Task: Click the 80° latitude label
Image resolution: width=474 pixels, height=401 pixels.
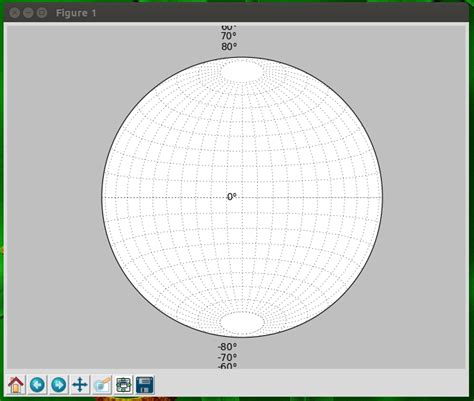Action: pyautogui.click(x=229, y=47)
